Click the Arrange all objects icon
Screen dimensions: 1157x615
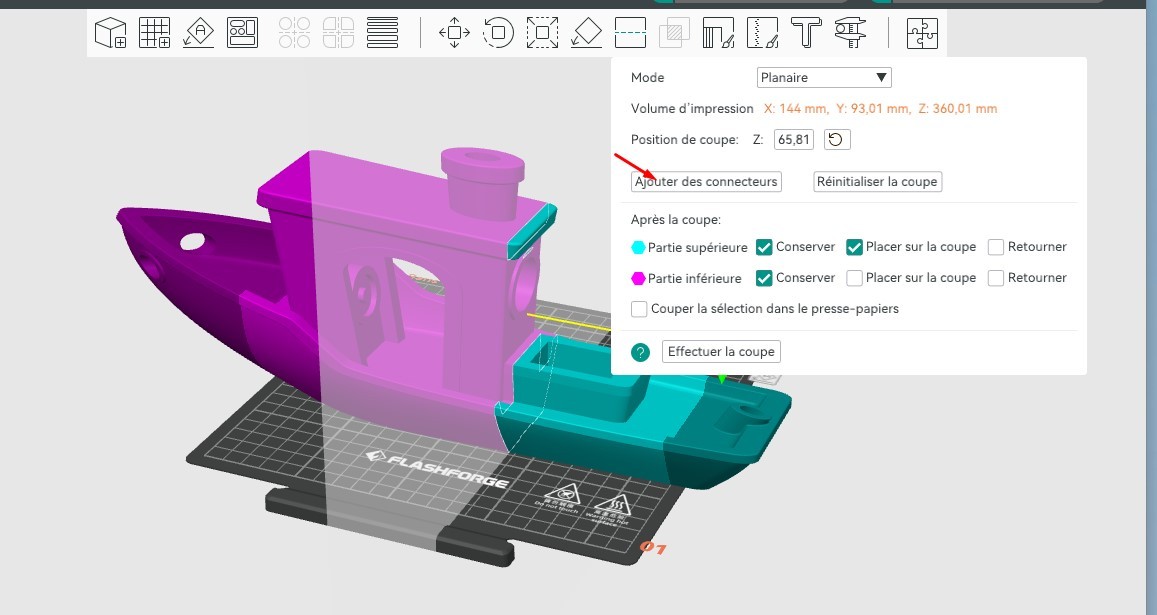[242, 33]
